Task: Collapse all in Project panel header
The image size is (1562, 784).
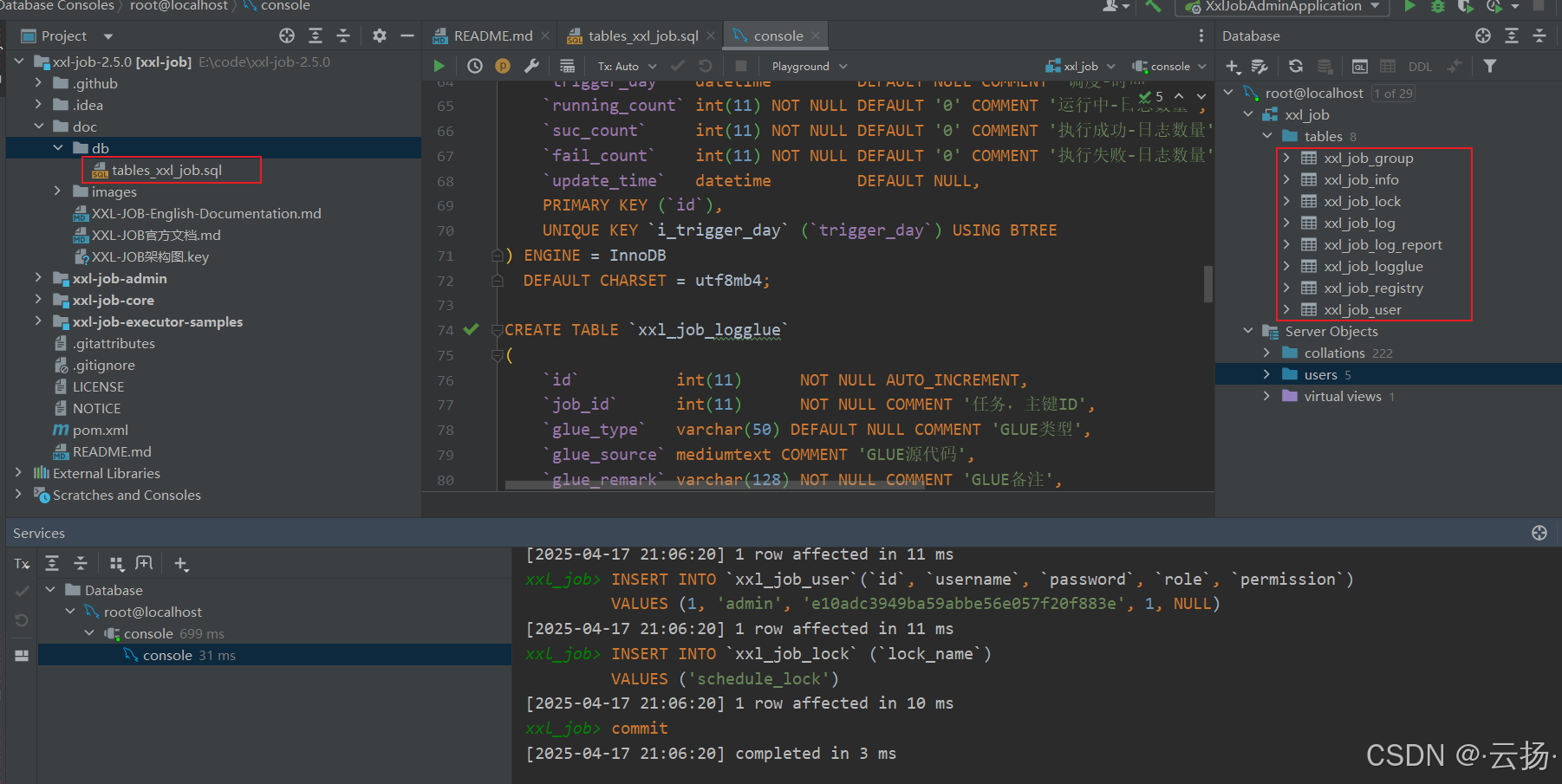Action: click(x=343, y=36)
